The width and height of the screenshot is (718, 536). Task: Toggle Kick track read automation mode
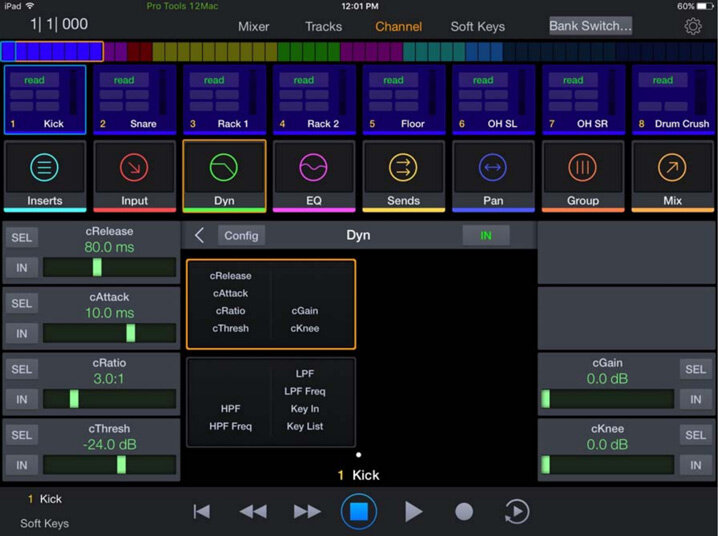34,80
